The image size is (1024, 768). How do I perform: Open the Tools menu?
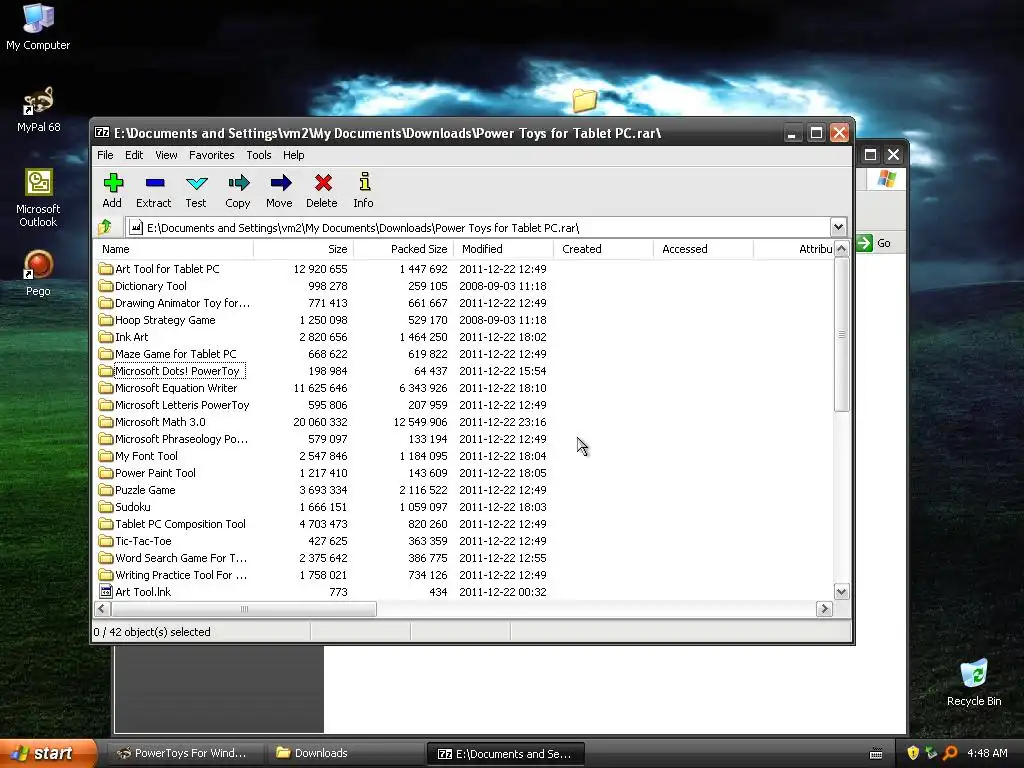pyautogui.click(x=259, y=155)
